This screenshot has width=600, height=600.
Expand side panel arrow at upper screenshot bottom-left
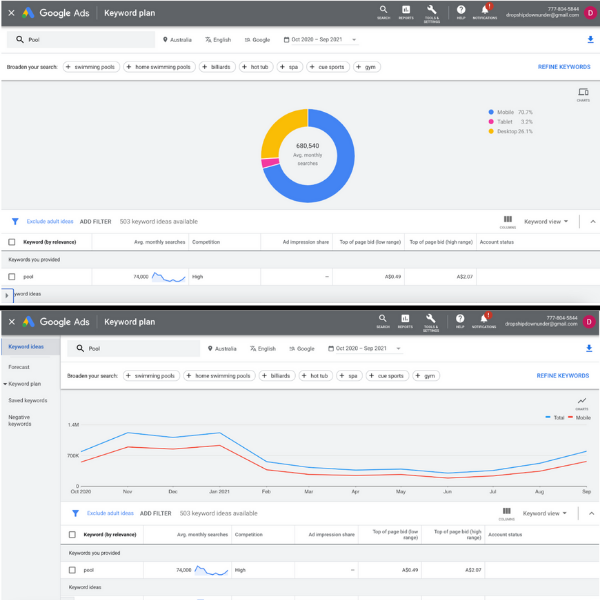tap(7, 295)
